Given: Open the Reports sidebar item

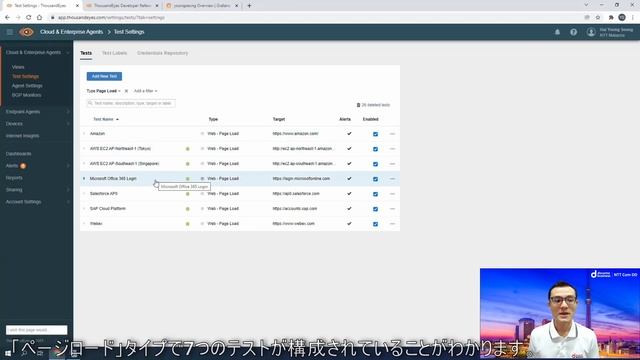Looking at the screenshot, I should pos(14,178).
